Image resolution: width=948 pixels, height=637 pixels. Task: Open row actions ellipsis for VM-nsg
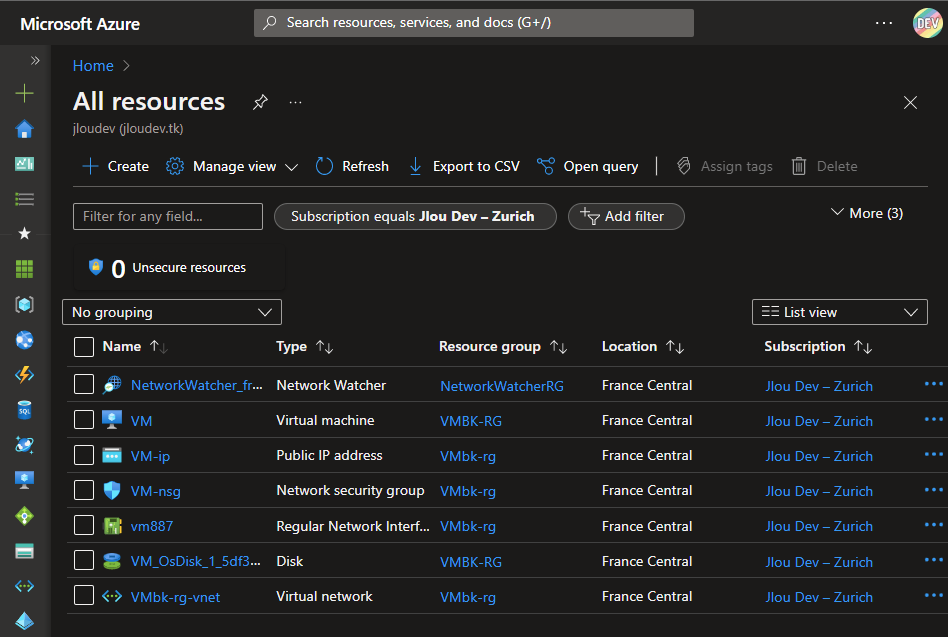(x=933, y=490)
